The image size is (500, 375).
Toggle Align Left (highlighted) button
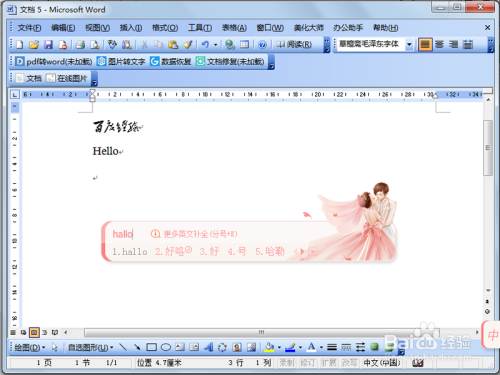pyautogui.click(x=425, y=44)
